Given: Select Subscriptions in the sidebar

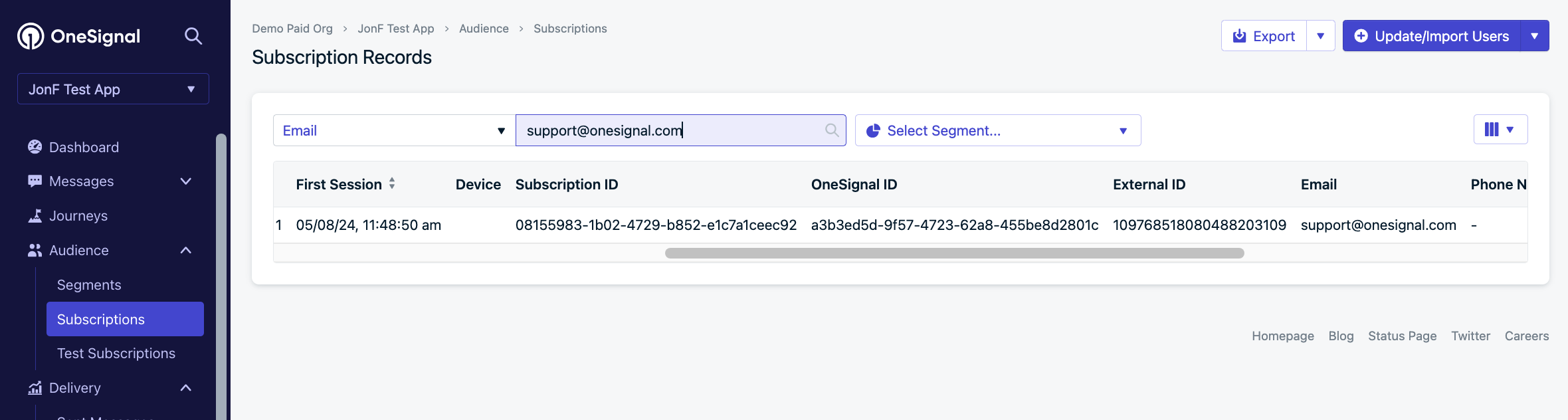Looking at the screenshot, I should tap(125, 319).
